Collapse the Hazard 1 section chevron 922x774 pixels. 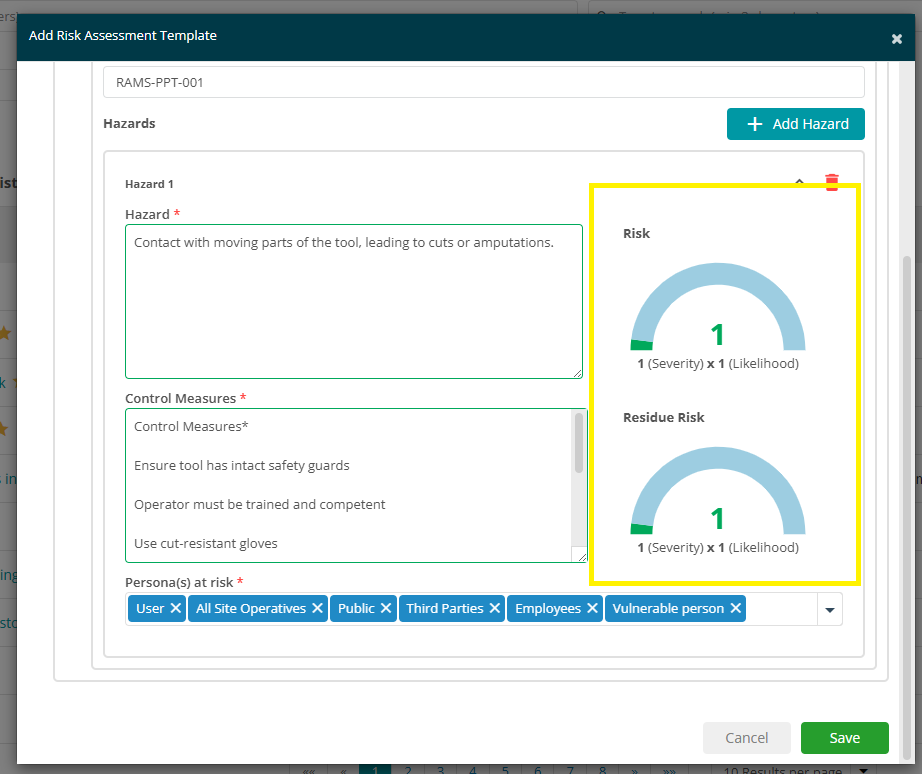pyautogui.click(x=800, y=181)
